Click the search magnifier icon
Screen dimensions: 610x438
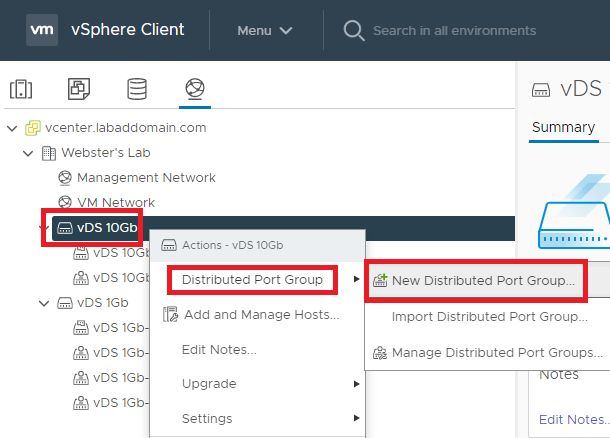[x=353, y=30]
